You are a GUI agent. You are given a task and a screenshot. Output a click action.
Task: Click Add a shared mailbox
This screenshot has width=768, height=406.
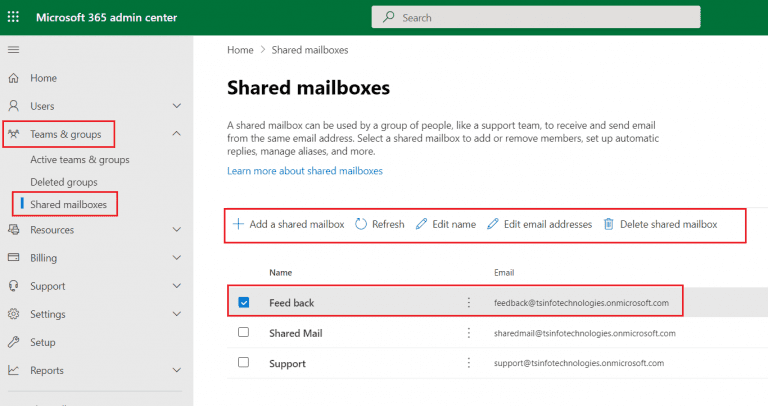[x=297, y=224]
